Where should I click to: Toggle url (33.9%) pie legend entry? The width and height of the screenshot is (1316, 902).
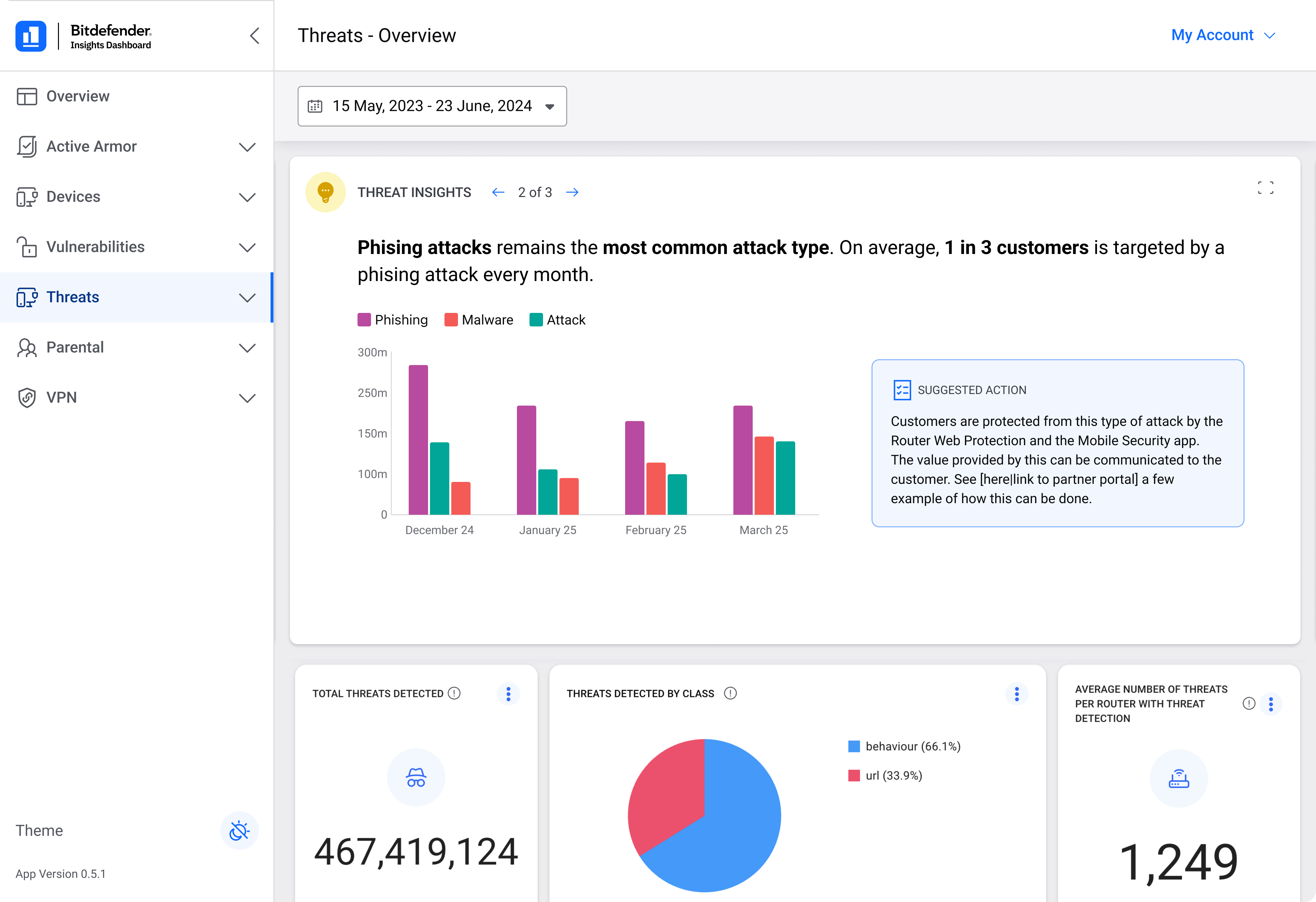pyautogui.click(x=885, y=775)
